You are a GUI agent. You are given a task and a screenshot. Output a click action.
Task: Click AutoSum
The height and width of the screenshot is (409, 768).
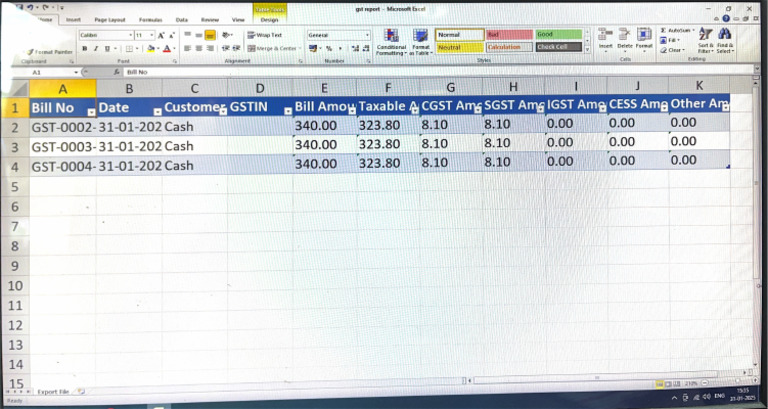pyautogui.click(x=678, y=30)
